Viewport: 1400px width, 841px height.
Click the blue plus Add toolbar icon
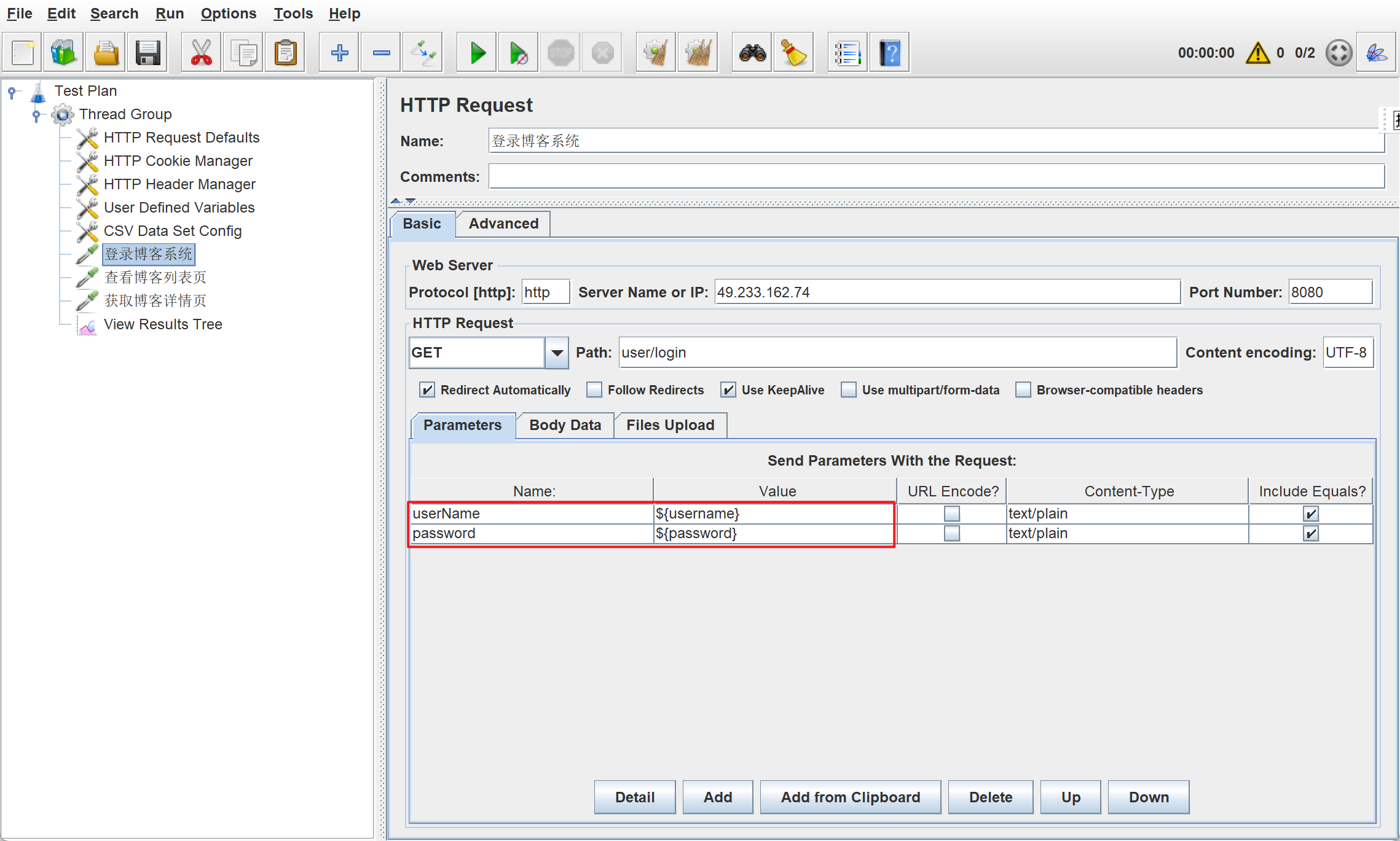click(339, 53)
